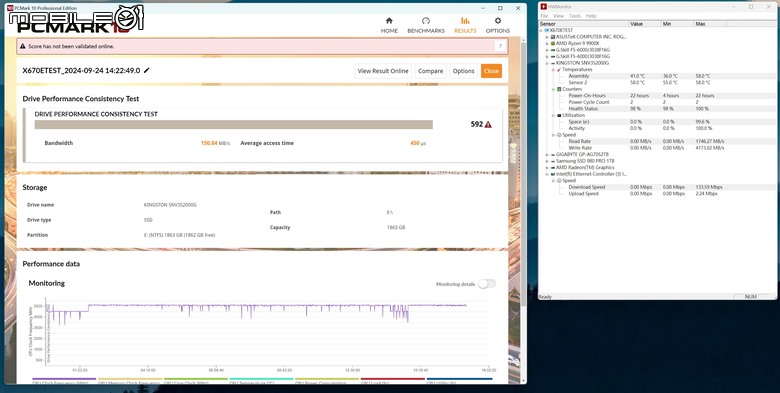Click the warning icon in the validation banner

pyautogui.click(x=22, y=46)
